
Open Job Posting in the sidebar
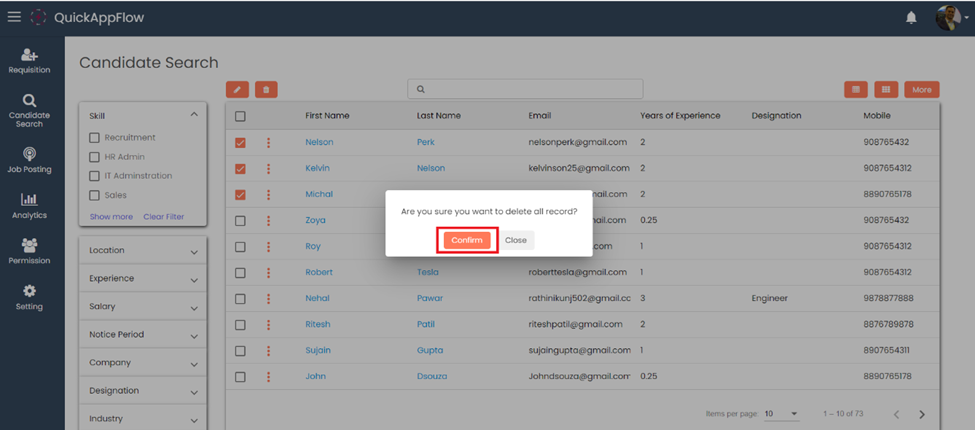29,160
